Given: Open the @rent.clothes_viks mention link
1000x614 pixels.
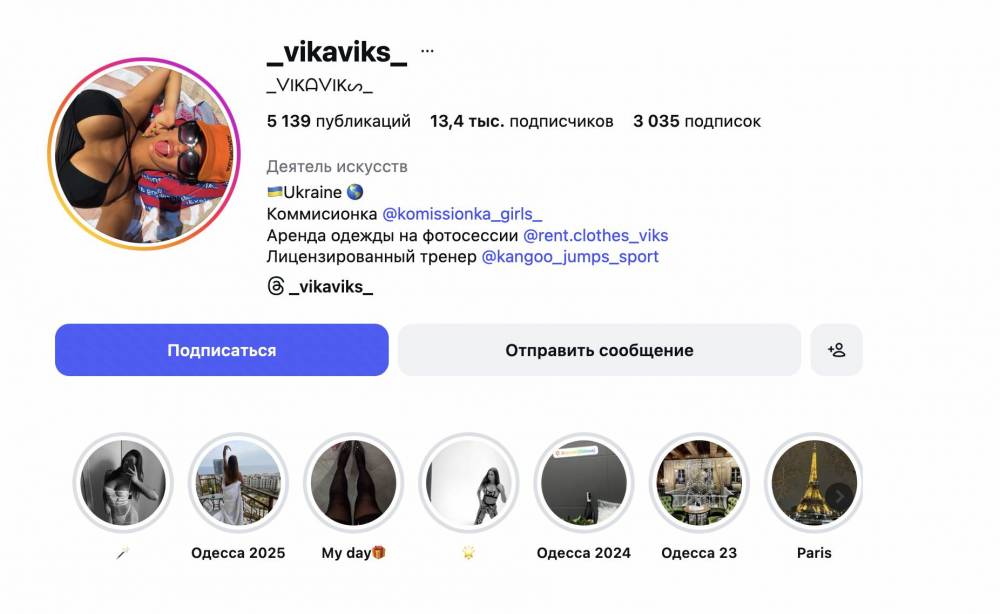Looking at the screenshot, I should tap(596, 235).
